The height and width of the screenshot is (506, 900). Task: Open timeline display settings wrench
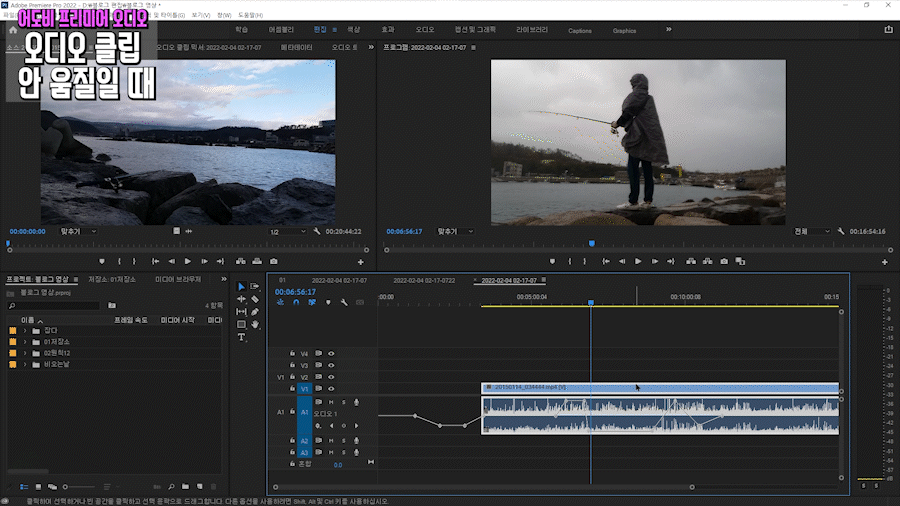coord(344,302)
